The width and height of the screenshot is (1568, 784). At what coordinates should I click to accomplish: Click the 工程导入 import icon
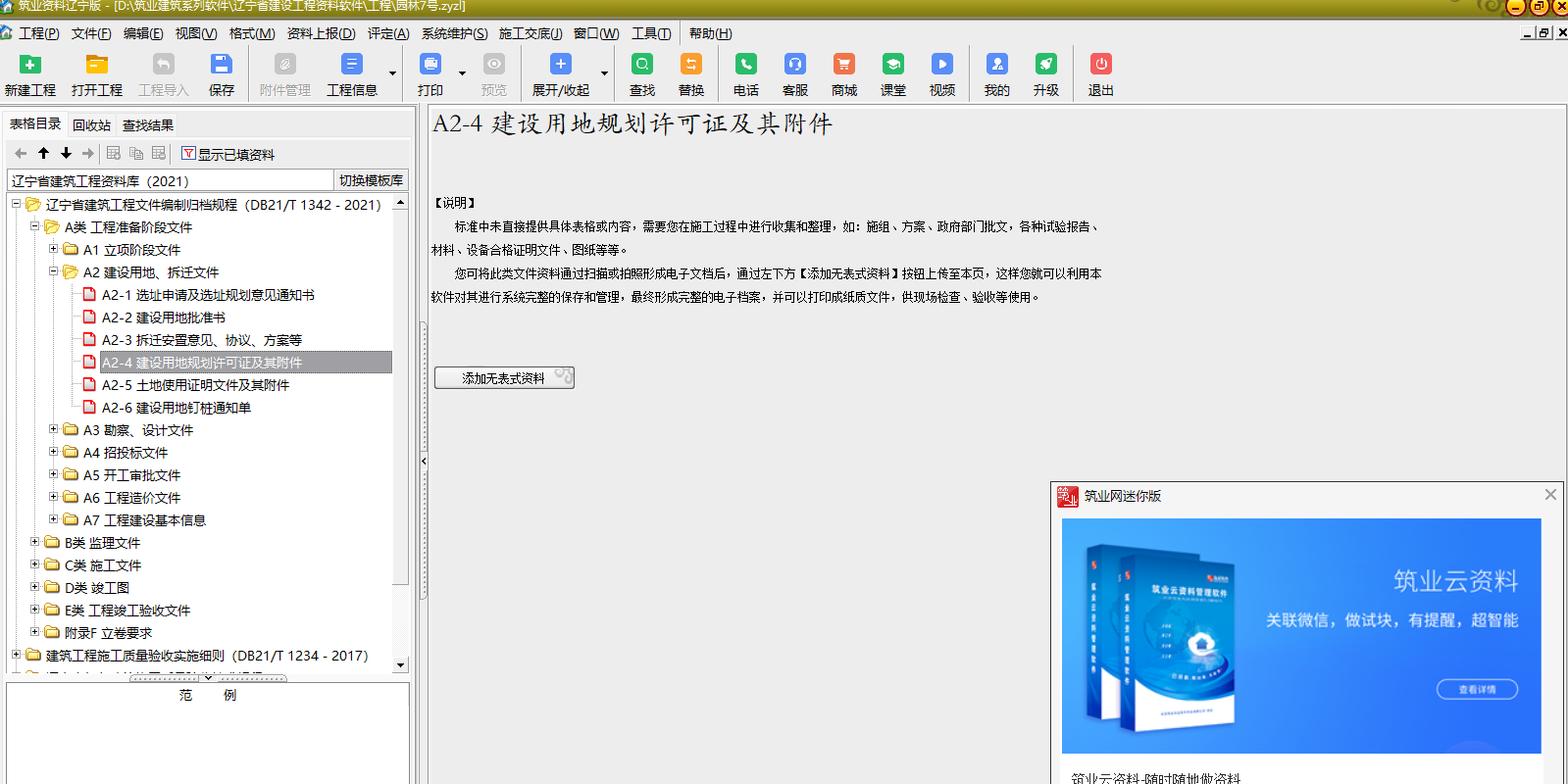[x=163, y=75]
